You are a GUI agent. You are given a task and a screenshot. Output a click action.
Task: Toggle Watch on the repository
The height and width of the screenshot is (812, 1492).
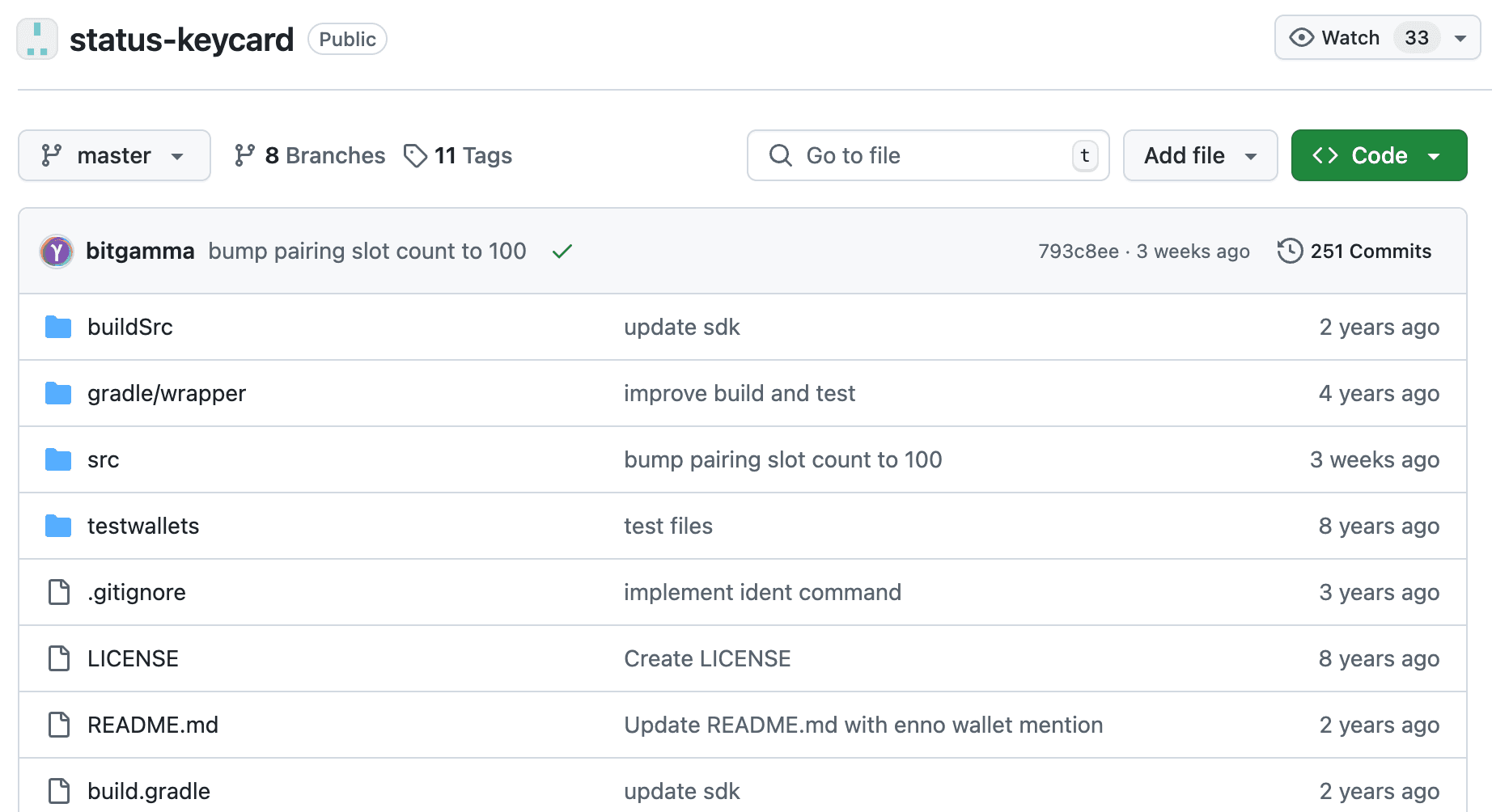coord(1335,38)
